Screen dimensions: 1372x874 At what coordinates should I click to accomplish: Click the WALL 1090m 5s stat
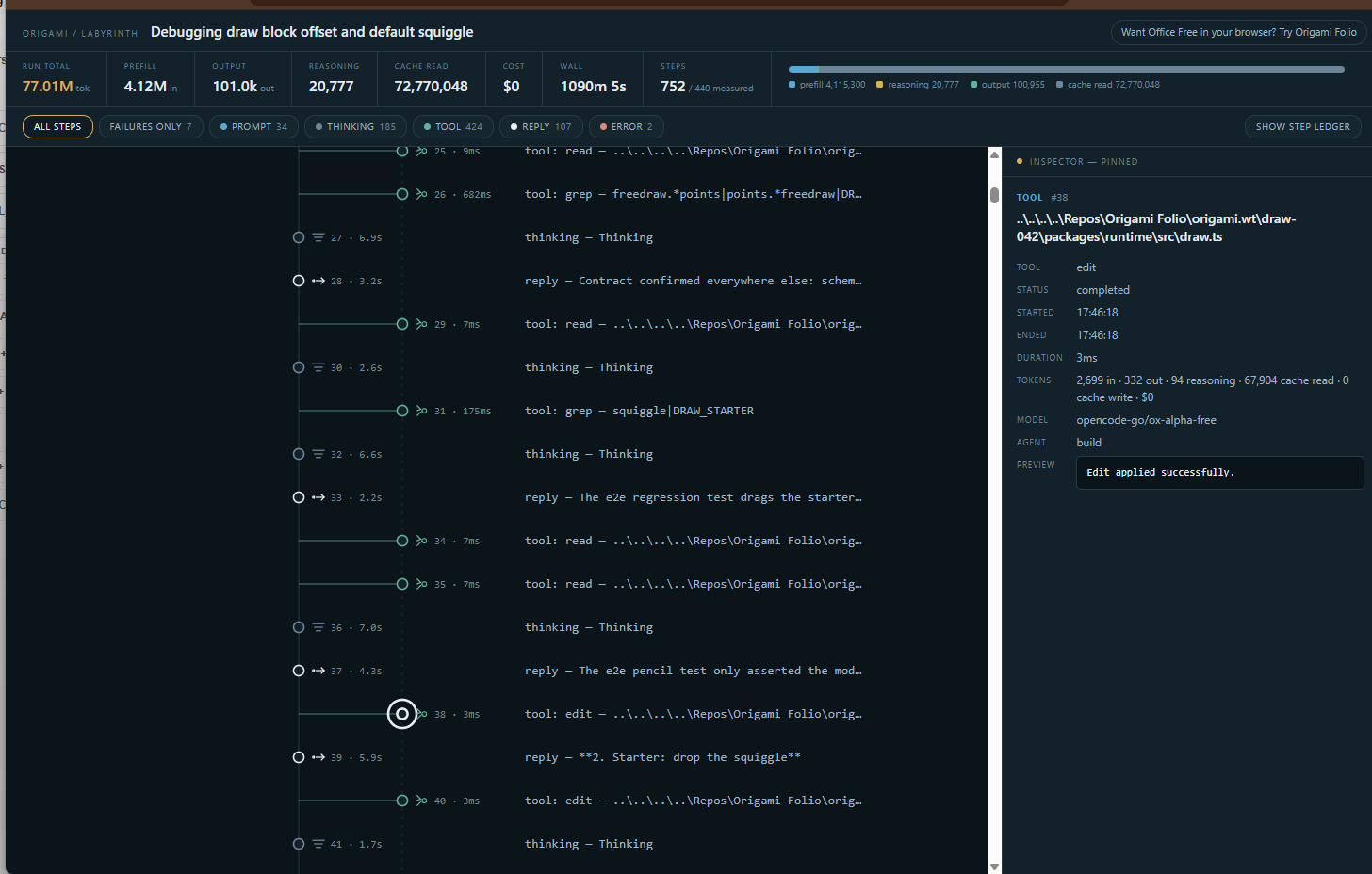tap(593, 79)
